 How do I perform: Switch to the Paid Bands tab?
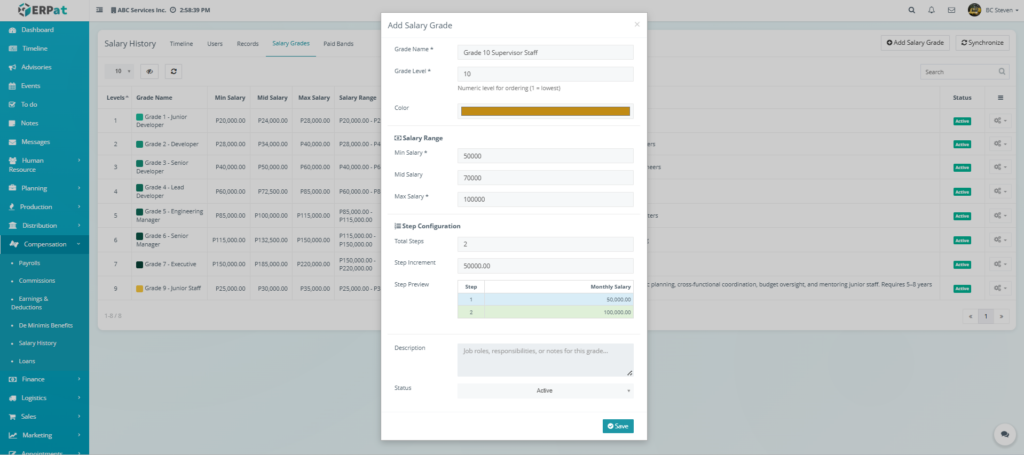click(338, 44)
